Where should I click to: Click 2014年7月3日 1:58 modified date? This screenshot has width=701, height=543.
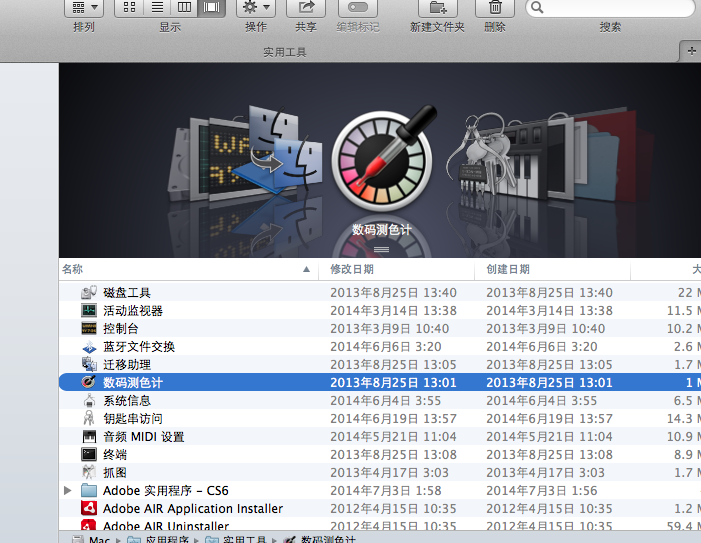[386, 491]
